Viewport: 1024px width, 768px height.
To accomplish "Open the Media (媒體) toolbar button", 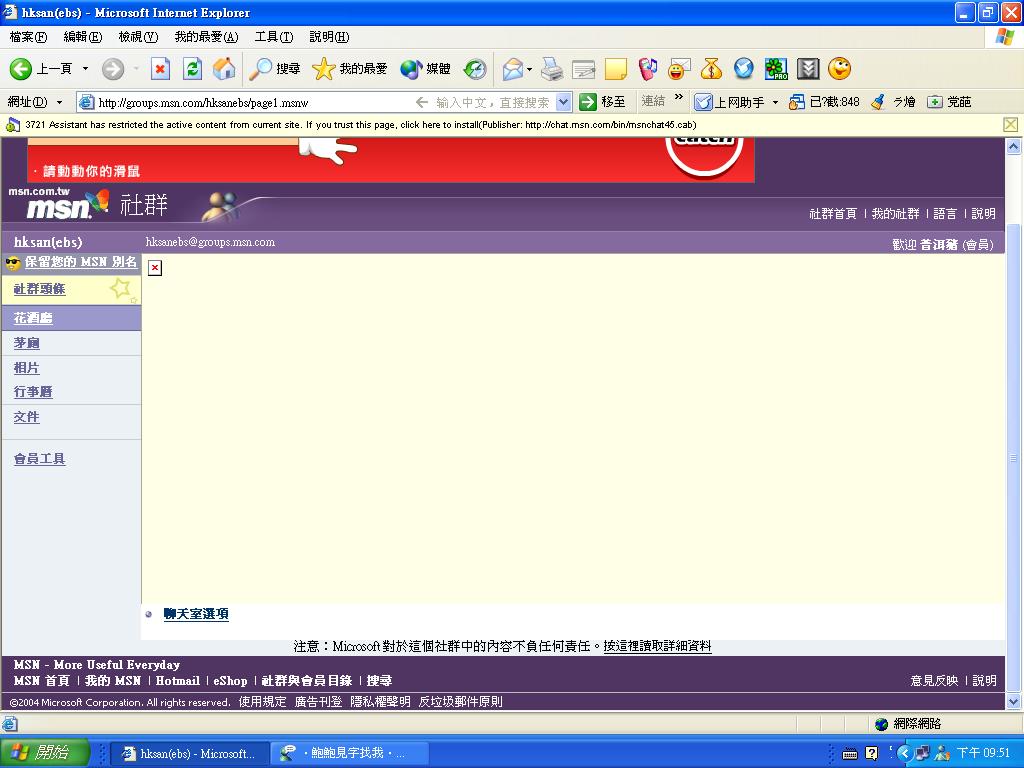I will coord(425,69).
